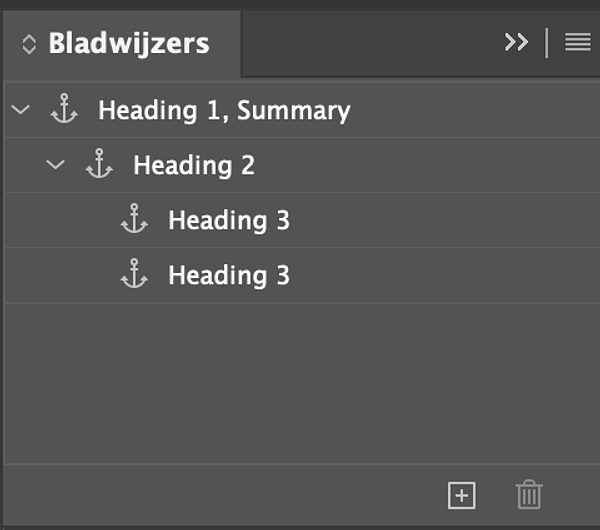Switch to the Bladwijzers tab
Screen dimensions: 600x530
click(129, 44)
